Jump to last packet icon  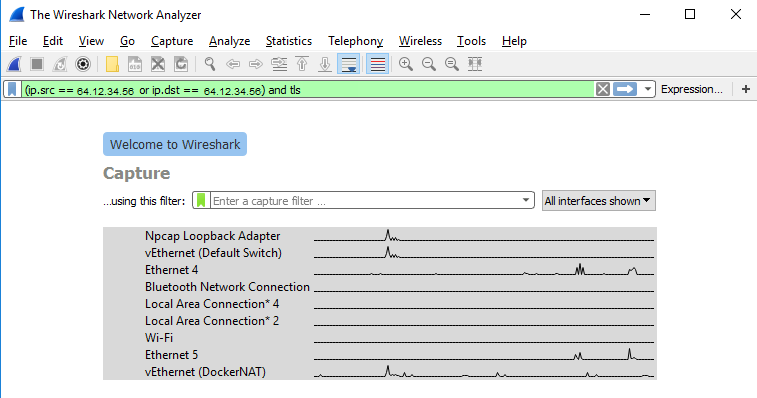coord(325,64)
